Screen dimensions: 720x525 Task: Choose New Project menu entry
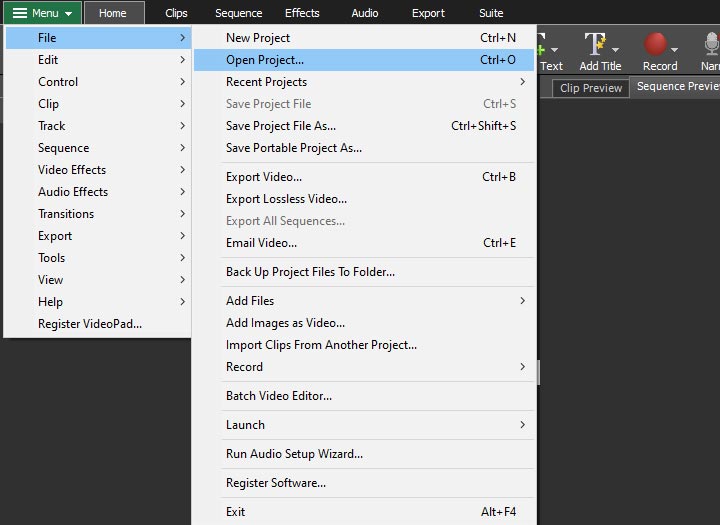(x=258, y=38)
